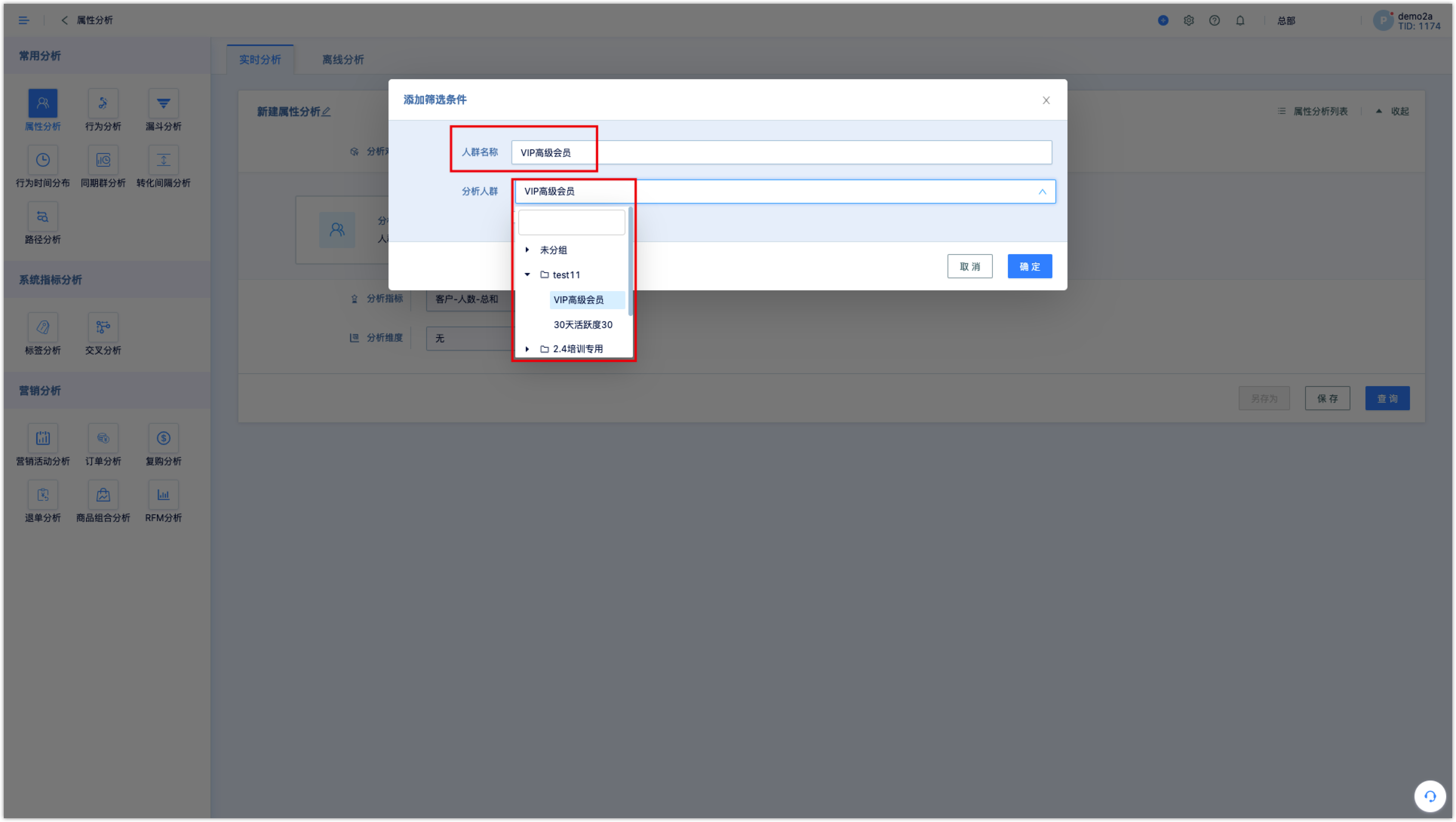
Task: Open 行为时间分布 clock icon
Action: tap(43, 160)
